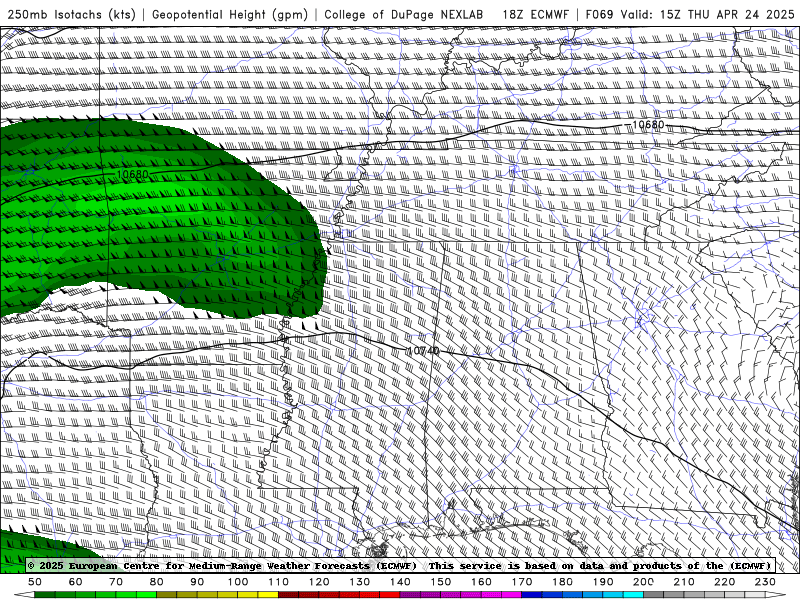Click the 190 value on the color scale
This screenshot has width=800, height=600.
click(x=603, y=582)
